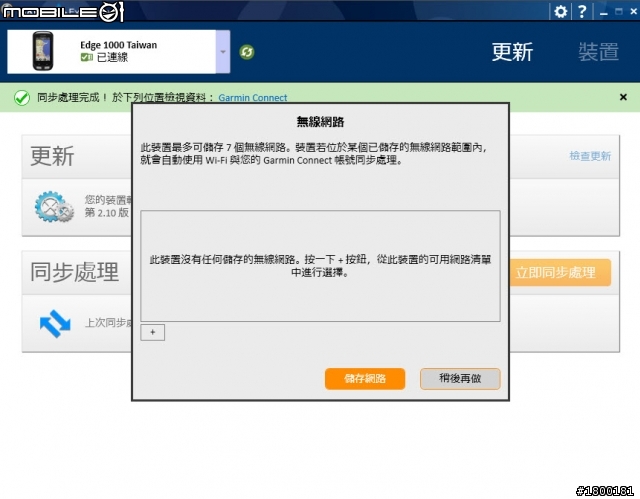Select the Edge 1000 device thumbnail
This screenshot has height=499, width=640.
point(43,51)
